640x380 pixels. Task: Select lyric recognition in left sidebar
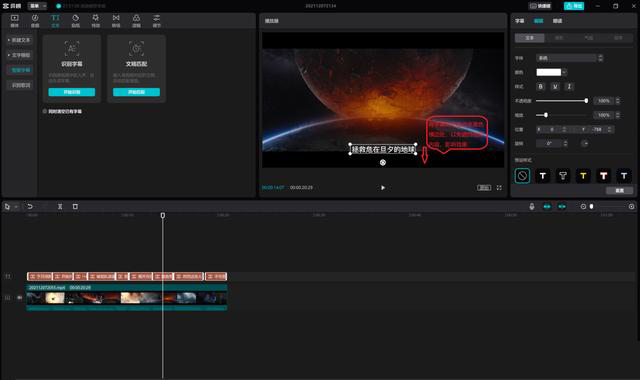point(20,85)
